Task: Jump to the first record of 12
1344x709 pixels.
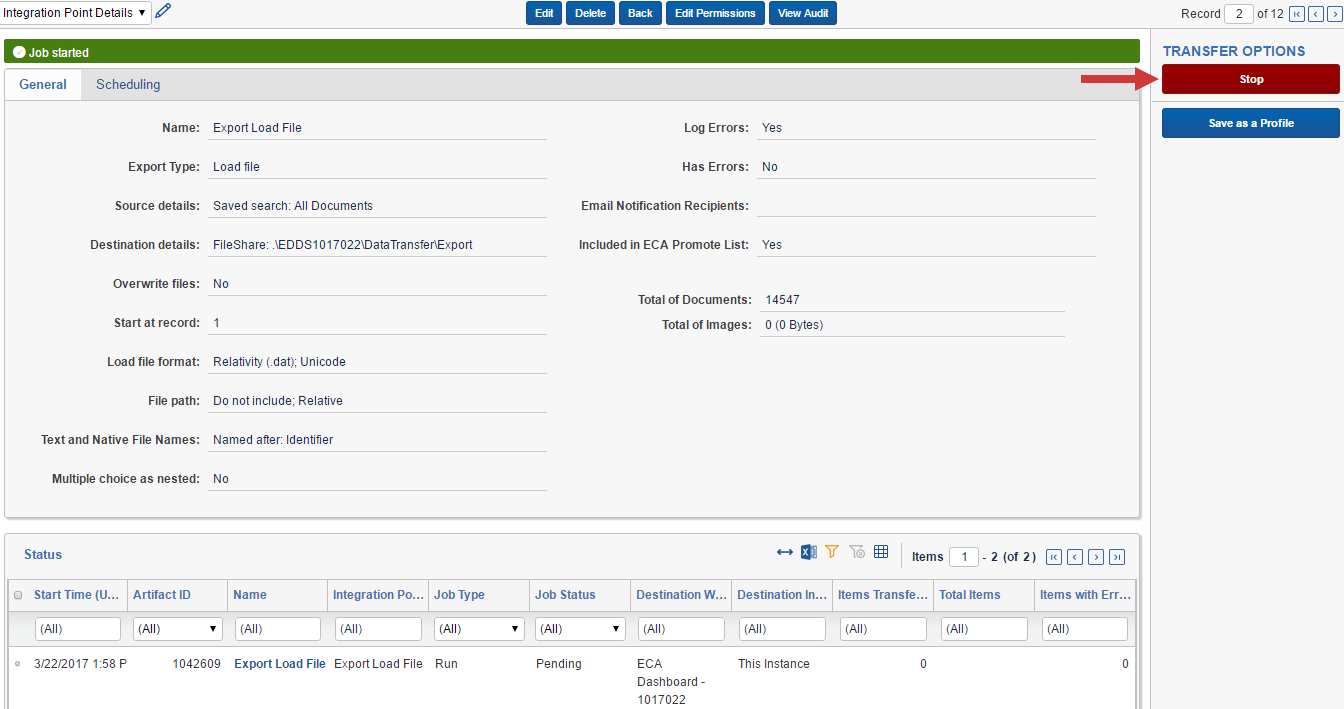Action: tap(1297, 14)
